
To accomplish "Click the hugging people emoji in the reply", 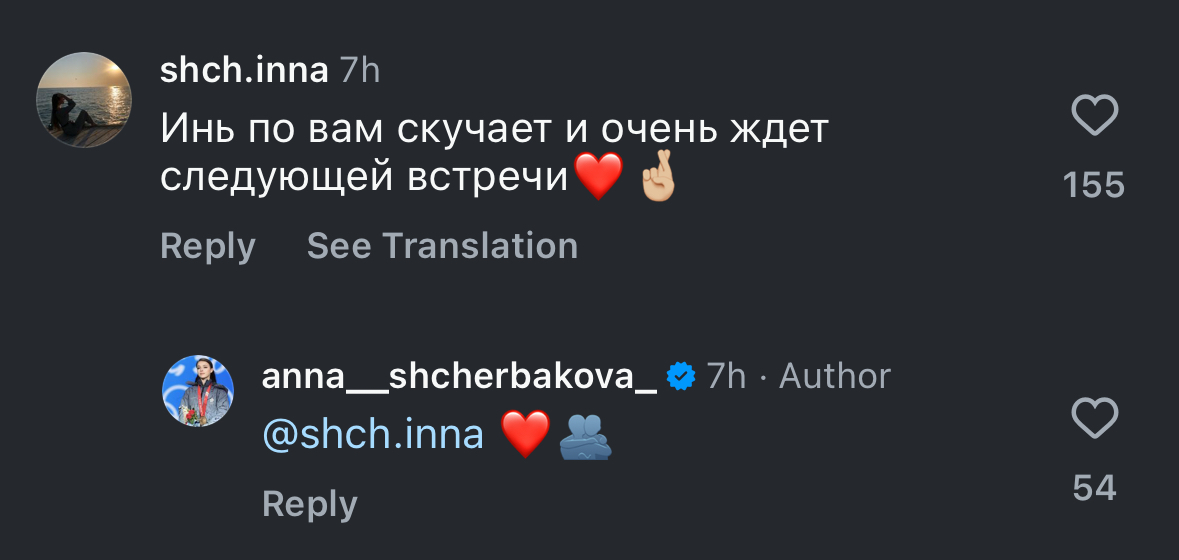I will point(586,436).
